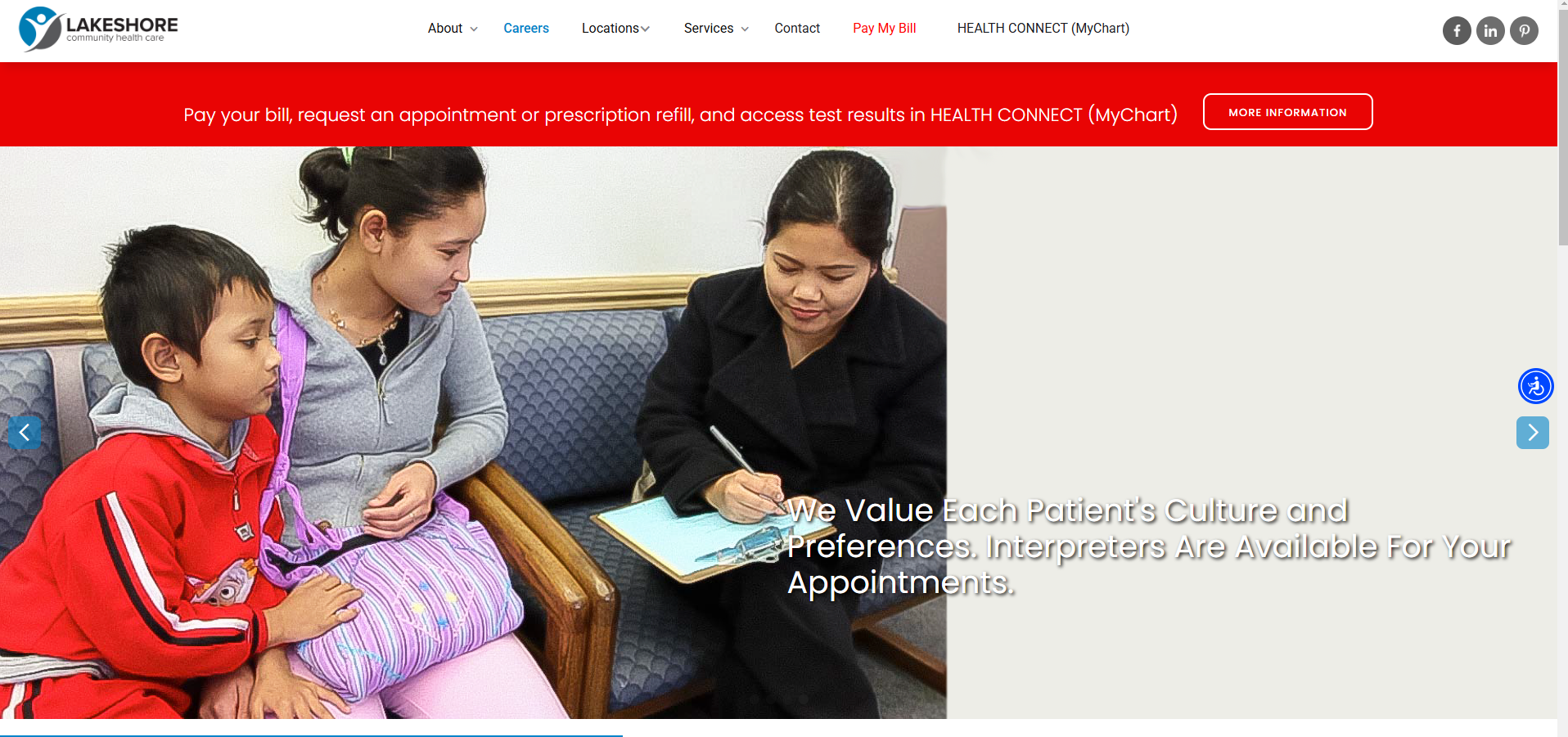
Task: Open the Facebook social icon
Action: (x=1457, y=31)
